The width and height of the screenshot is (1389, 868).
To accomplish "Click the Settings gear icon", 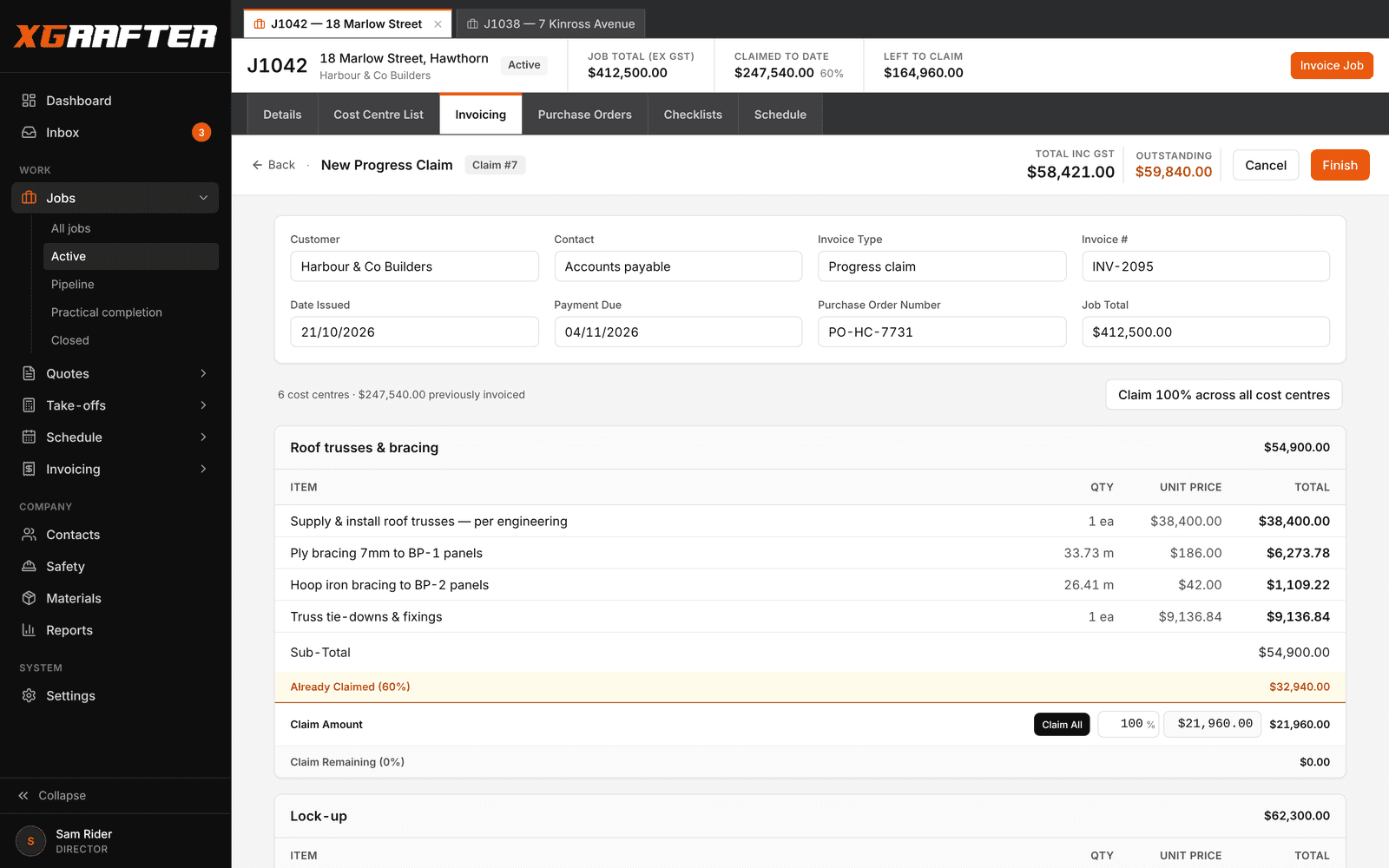I will pyautogui.click(x=29, y=696).
